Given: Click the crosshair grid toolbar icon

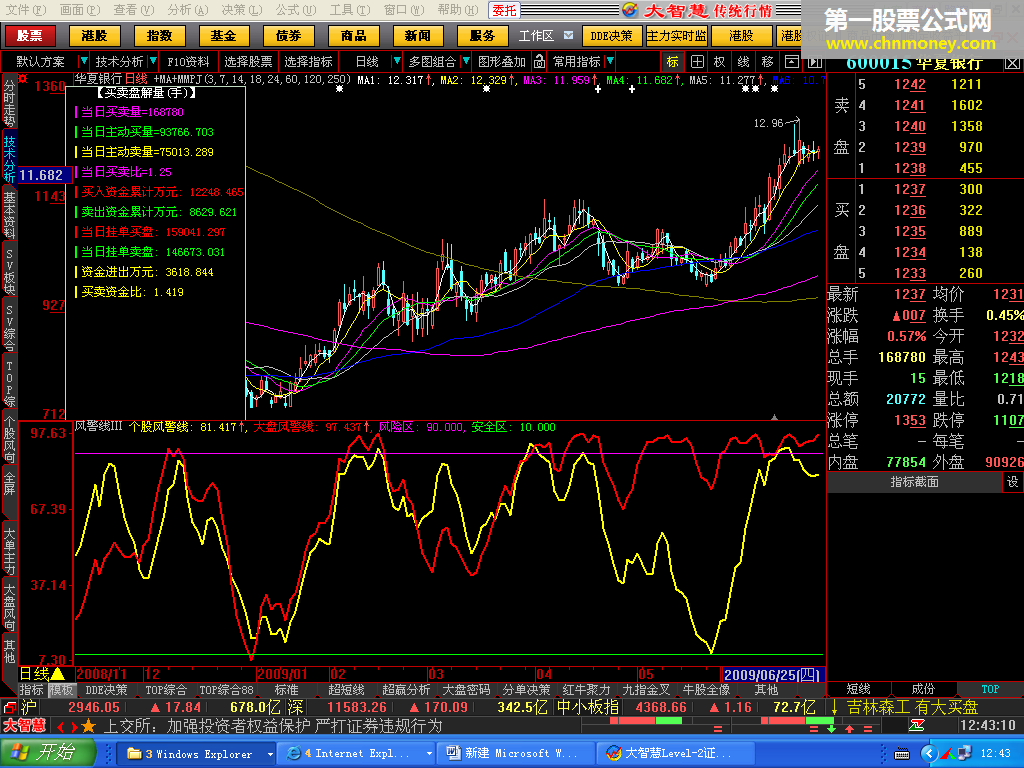Looking at the screenshot, I should 697,62.
